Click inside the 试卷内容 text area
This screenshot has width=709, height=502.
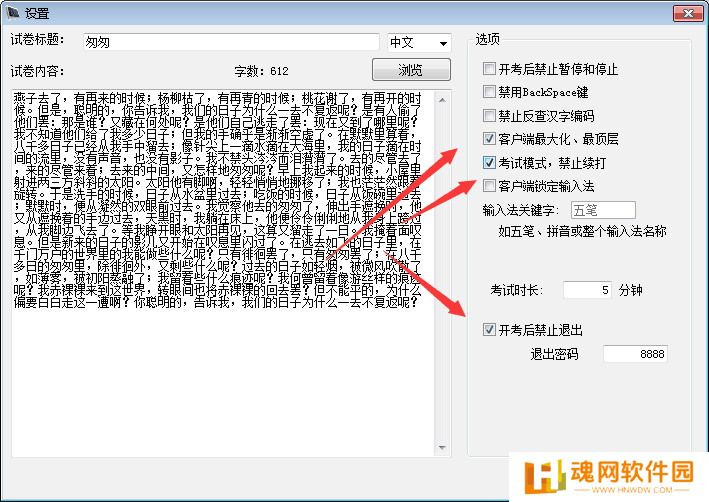pos(223,273)
